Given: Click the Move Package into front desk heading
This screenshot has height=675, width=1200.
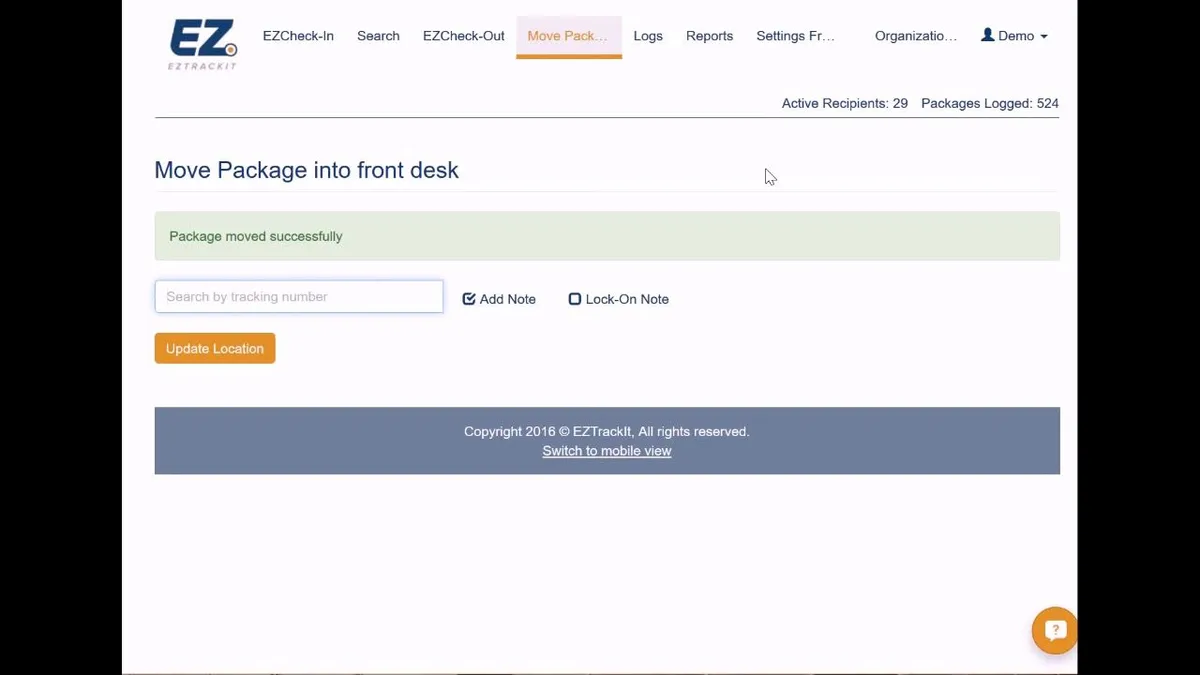Looking at the screenshot, I should [x=307, y=170].
